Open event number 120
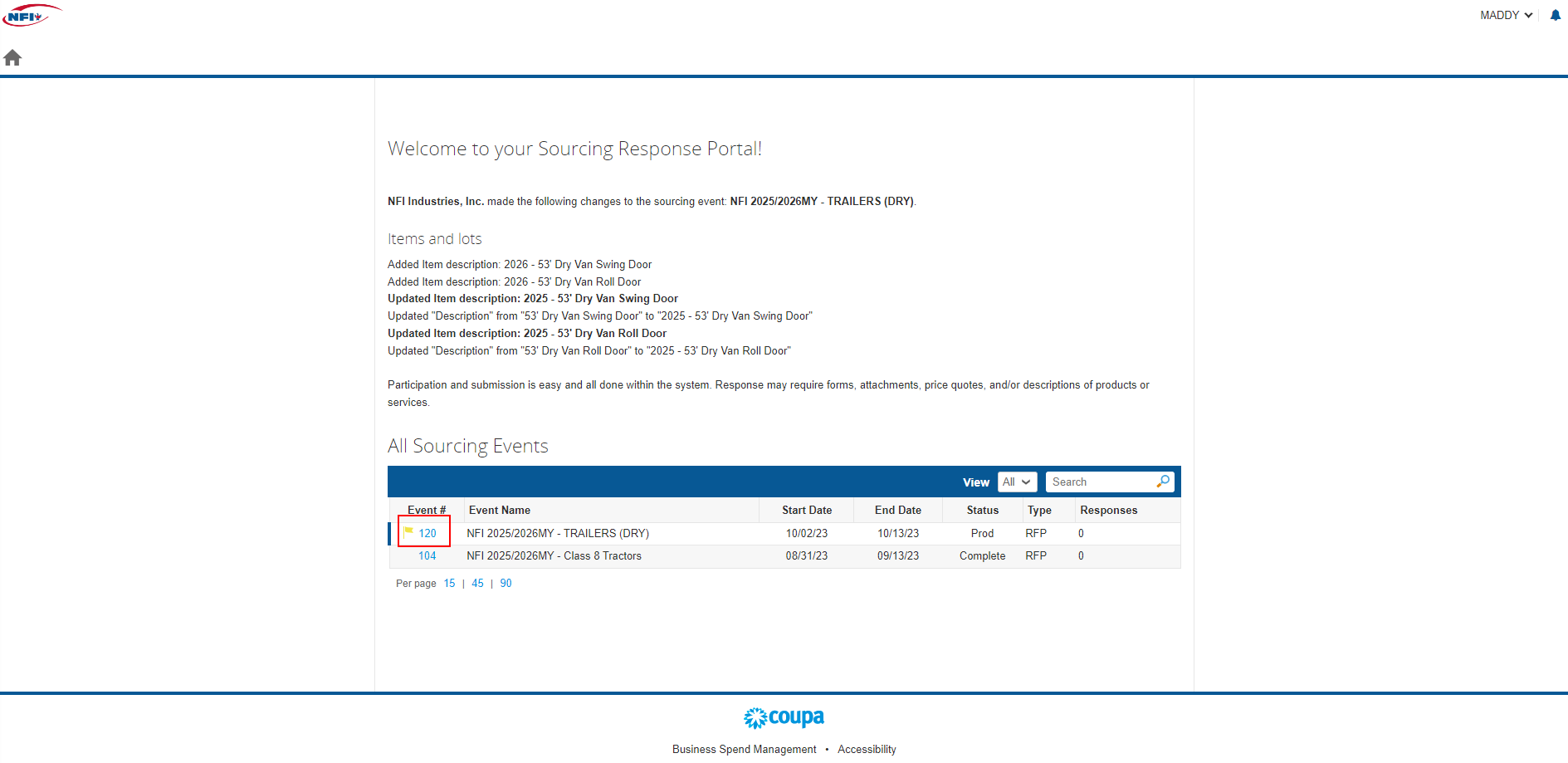Image resolution: width=1568 pixels, height=763 pixels. point(427,533)
